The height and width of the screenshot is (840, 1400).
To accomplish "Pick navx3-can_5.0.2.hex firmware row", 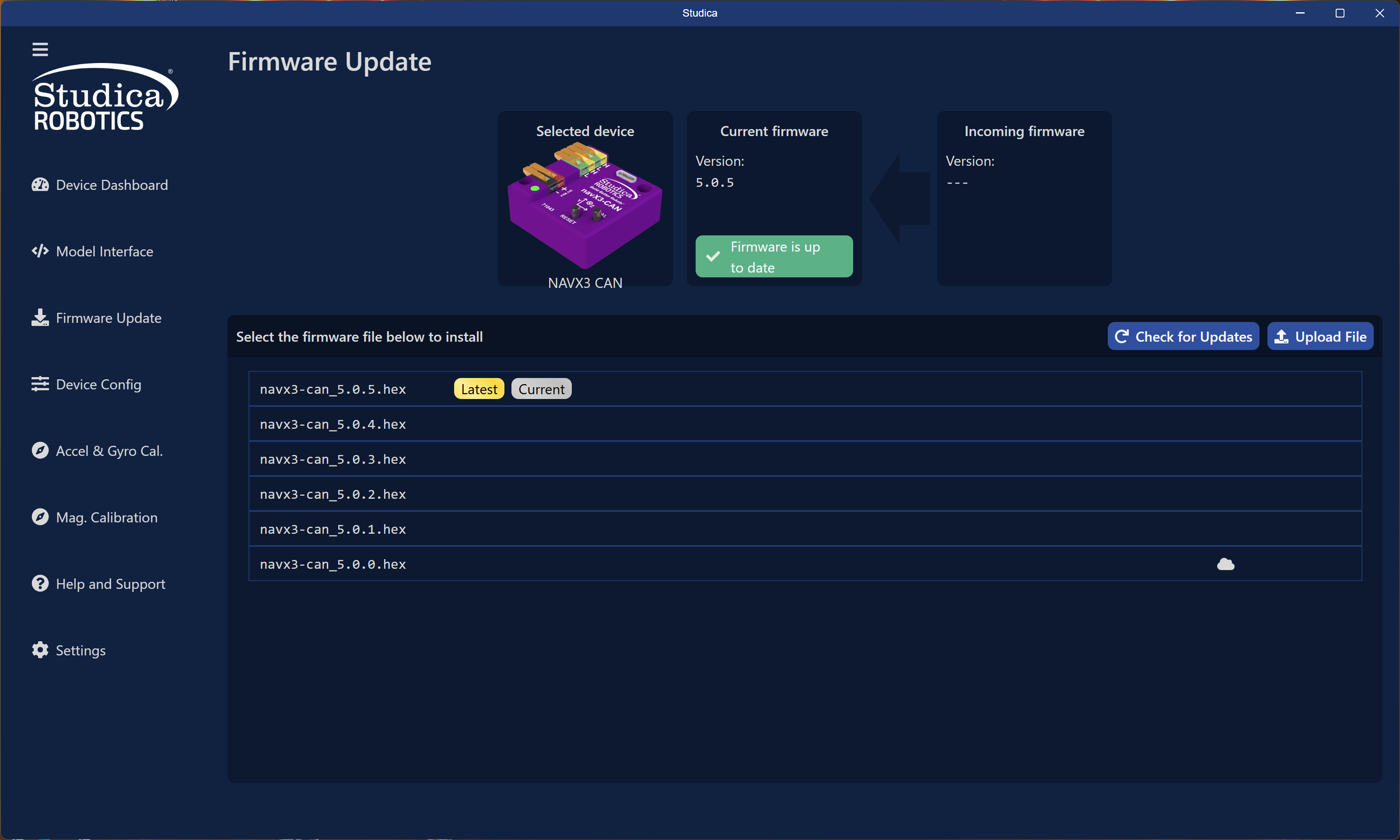I will click(333, 495).
